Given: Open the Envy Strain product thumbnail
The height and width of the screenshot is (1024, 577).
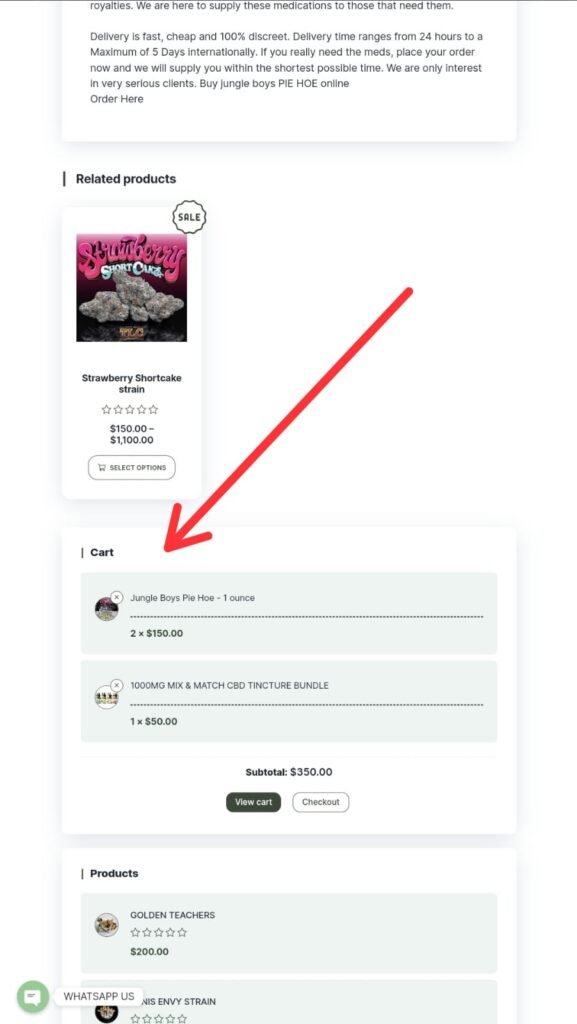Looking at the screenshot, I should click(x=106, y=1012).
